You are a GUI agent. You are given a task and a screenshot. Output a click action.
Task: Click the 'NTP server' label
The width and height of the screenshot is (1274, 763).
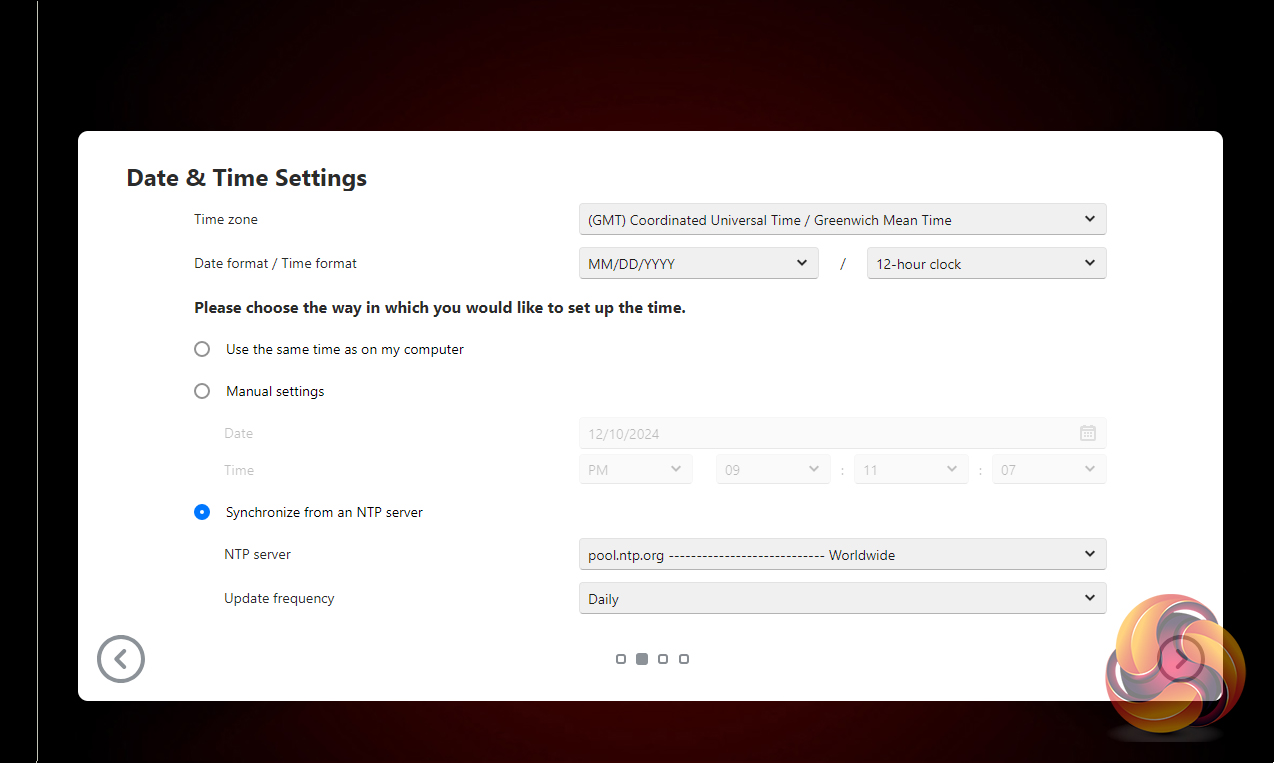[257, 554]
